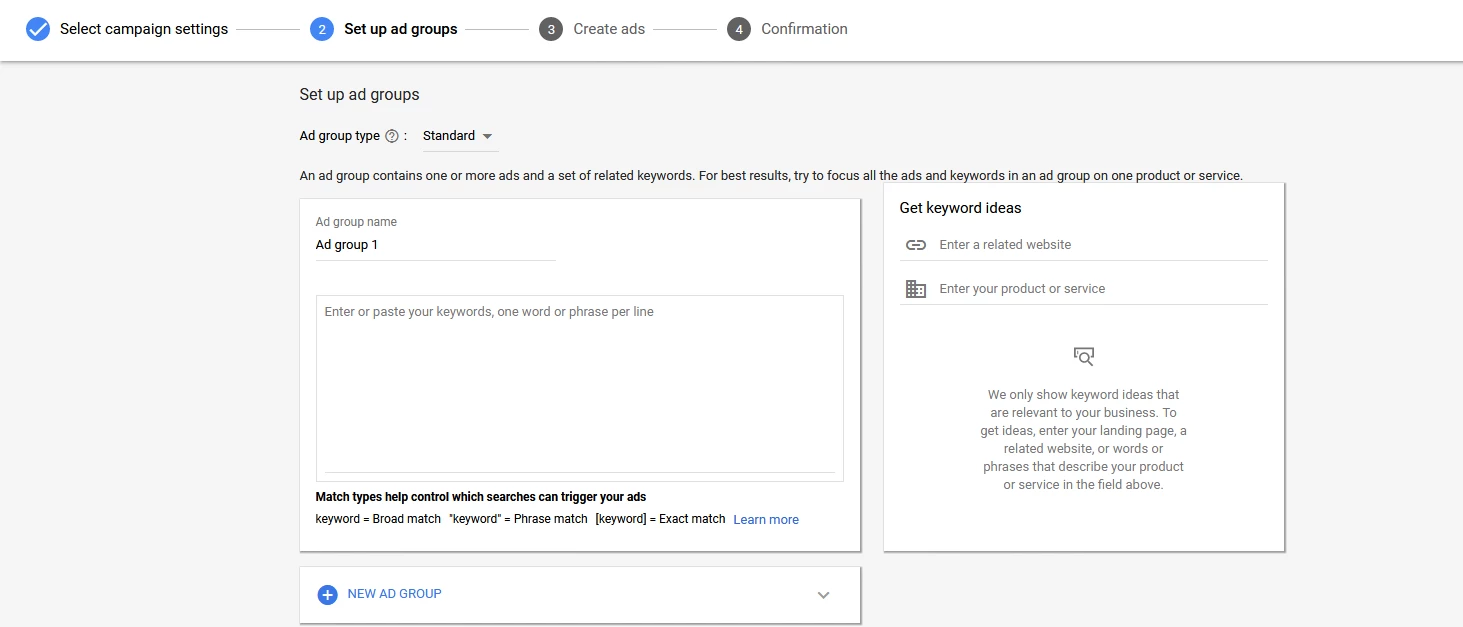Click the blue plus icon for new ad group

[x=327, y=595]
